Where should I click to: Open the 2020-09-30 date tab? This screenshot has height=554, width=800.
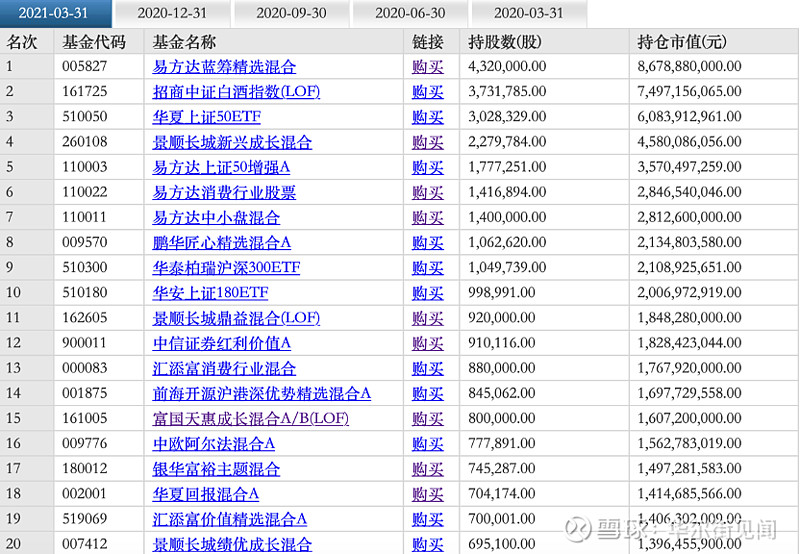[x=291, y=13]
